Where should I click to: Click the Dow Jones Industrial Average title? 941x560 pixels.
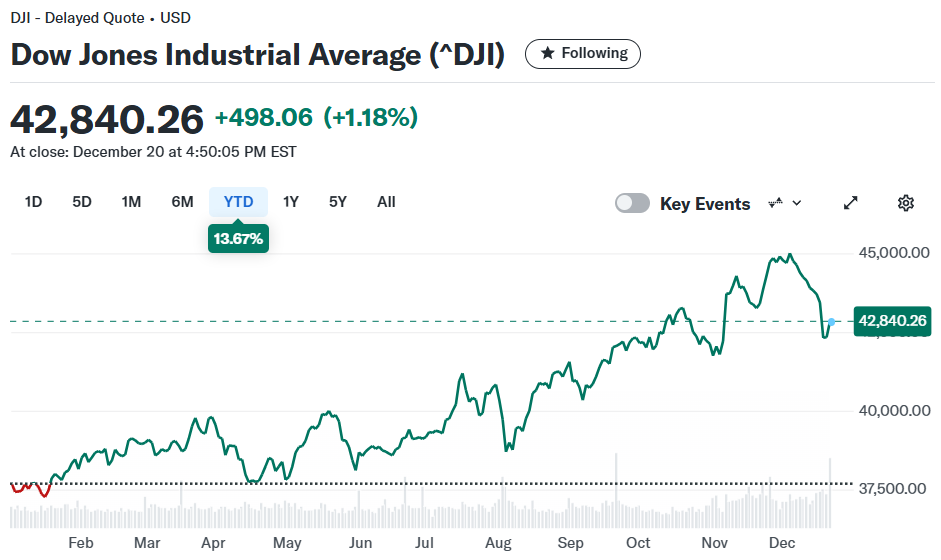pos(257,55)
